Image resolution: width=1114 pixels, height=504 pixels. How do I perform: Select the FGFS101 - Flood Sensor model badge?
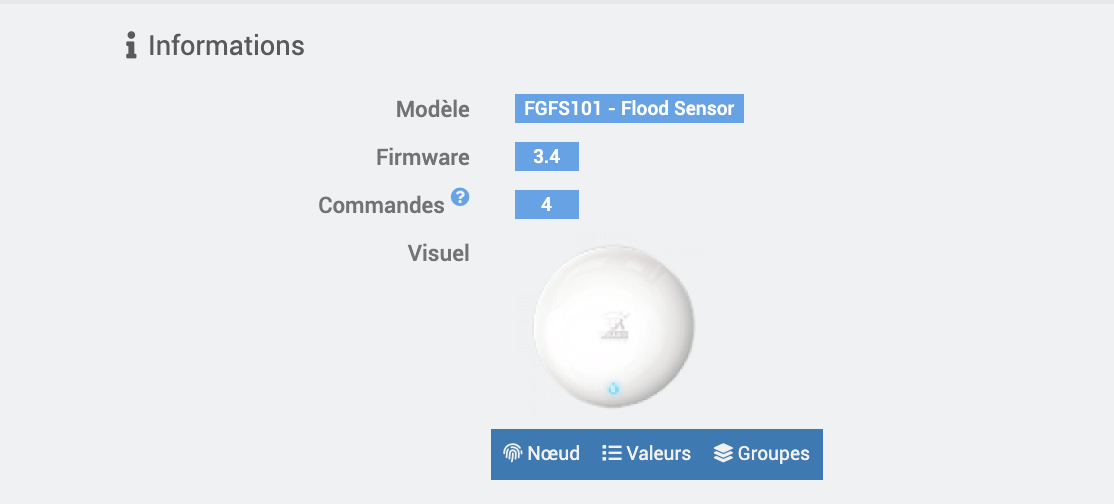629,108
